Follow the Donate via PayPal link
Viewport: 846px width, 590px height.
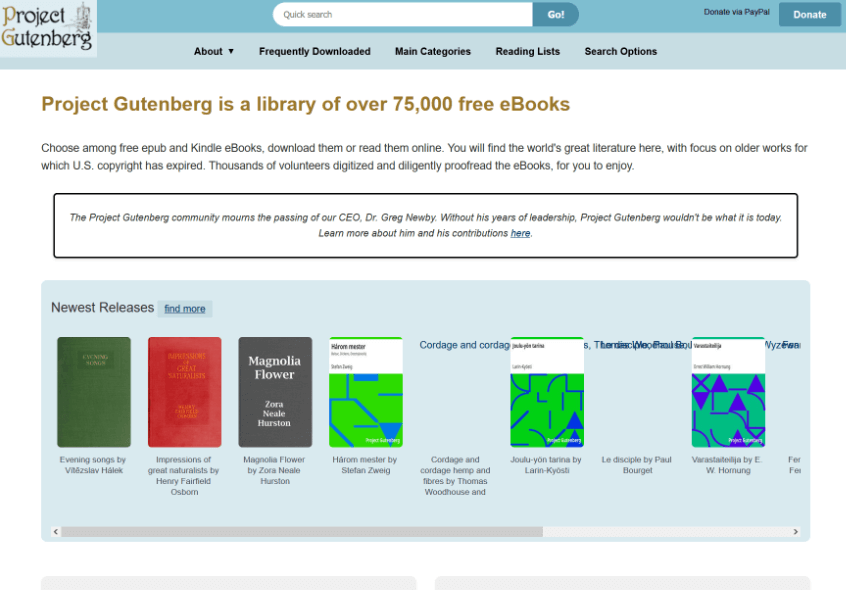pyautogui.click(x=736, y=12)
